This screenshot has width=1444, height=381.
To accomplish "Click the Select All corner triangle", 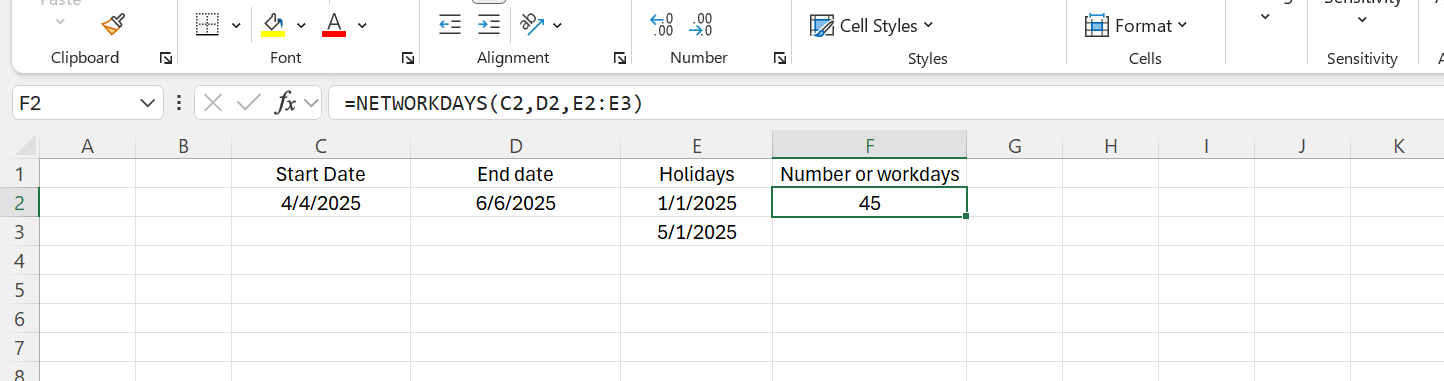I will [25, 146].
